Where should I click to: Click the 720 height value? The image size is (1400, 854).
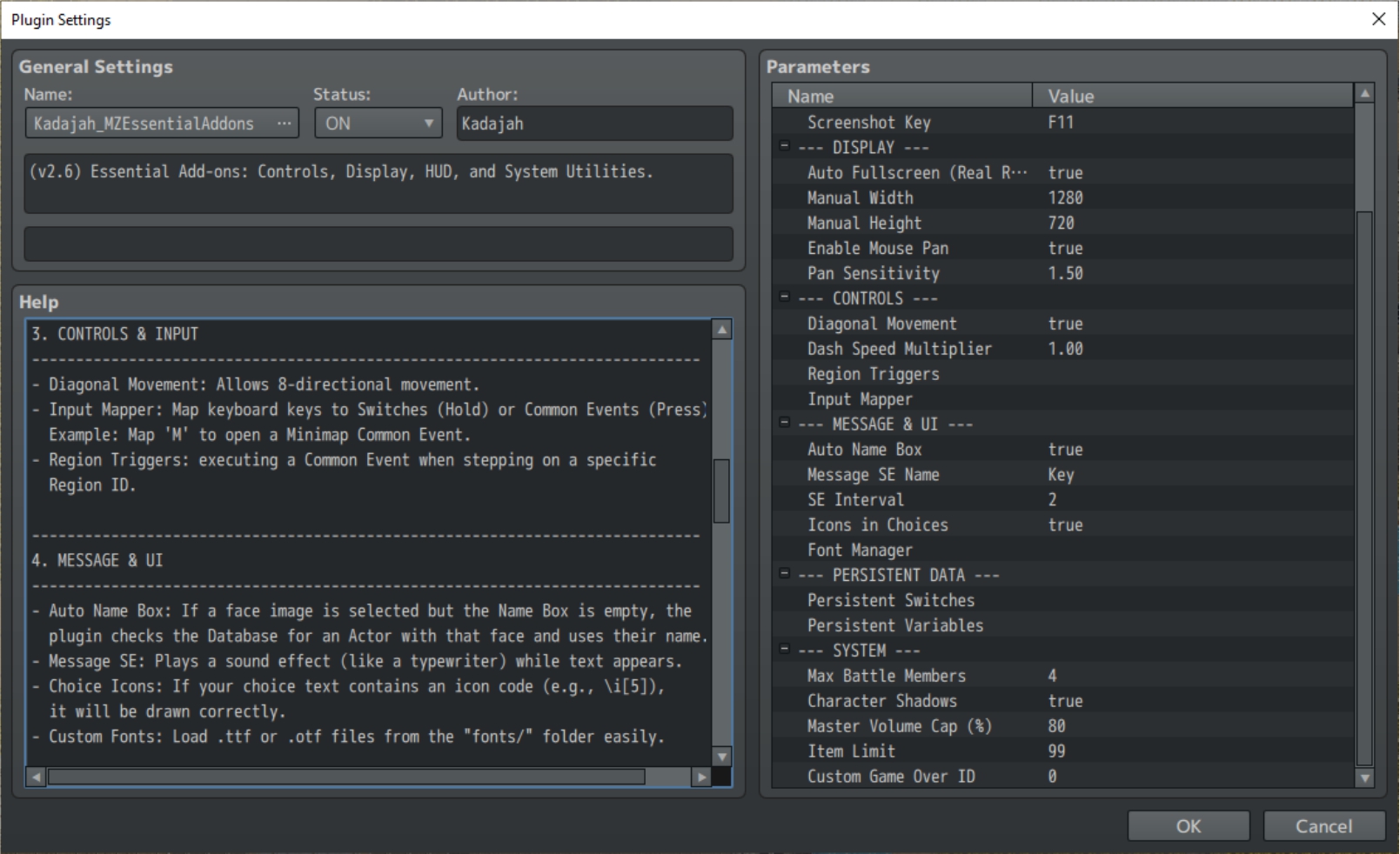coord(1061,223)
